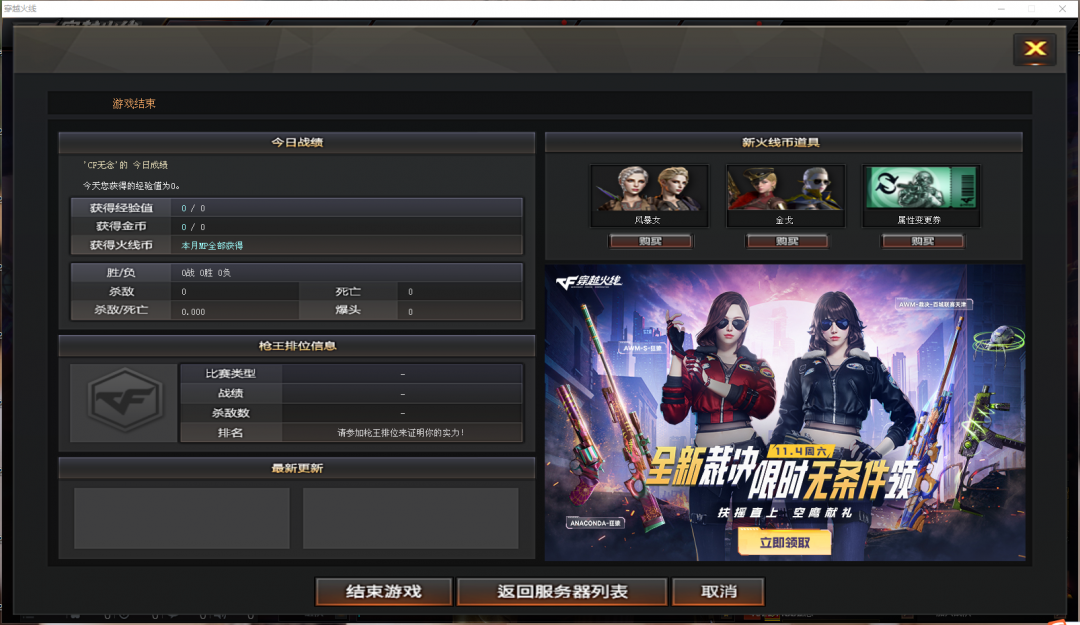Claim reward with 立即领取 button

[x=784, y=542]
